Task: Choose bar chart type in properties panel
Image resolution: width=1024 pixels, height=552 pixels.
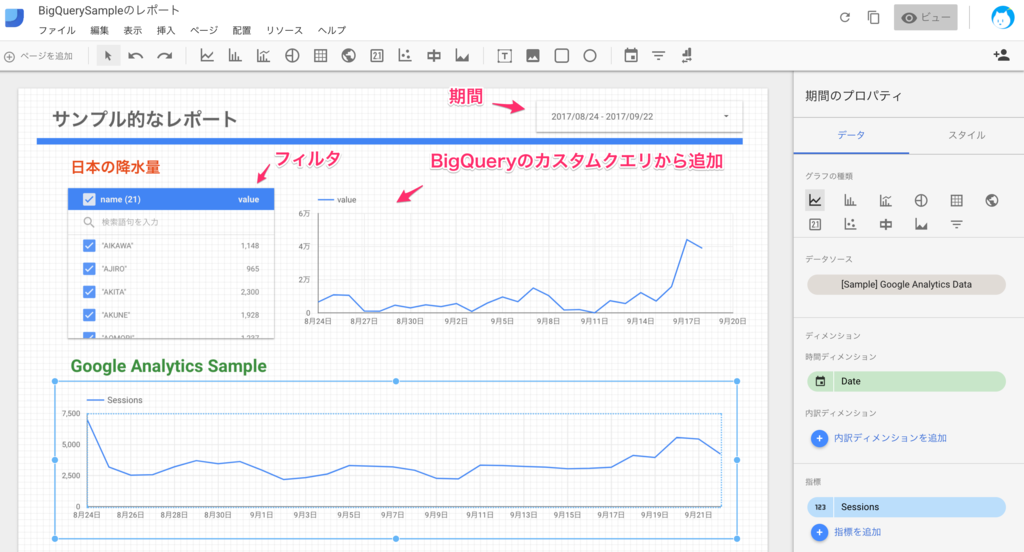Action: pos(850,200)
